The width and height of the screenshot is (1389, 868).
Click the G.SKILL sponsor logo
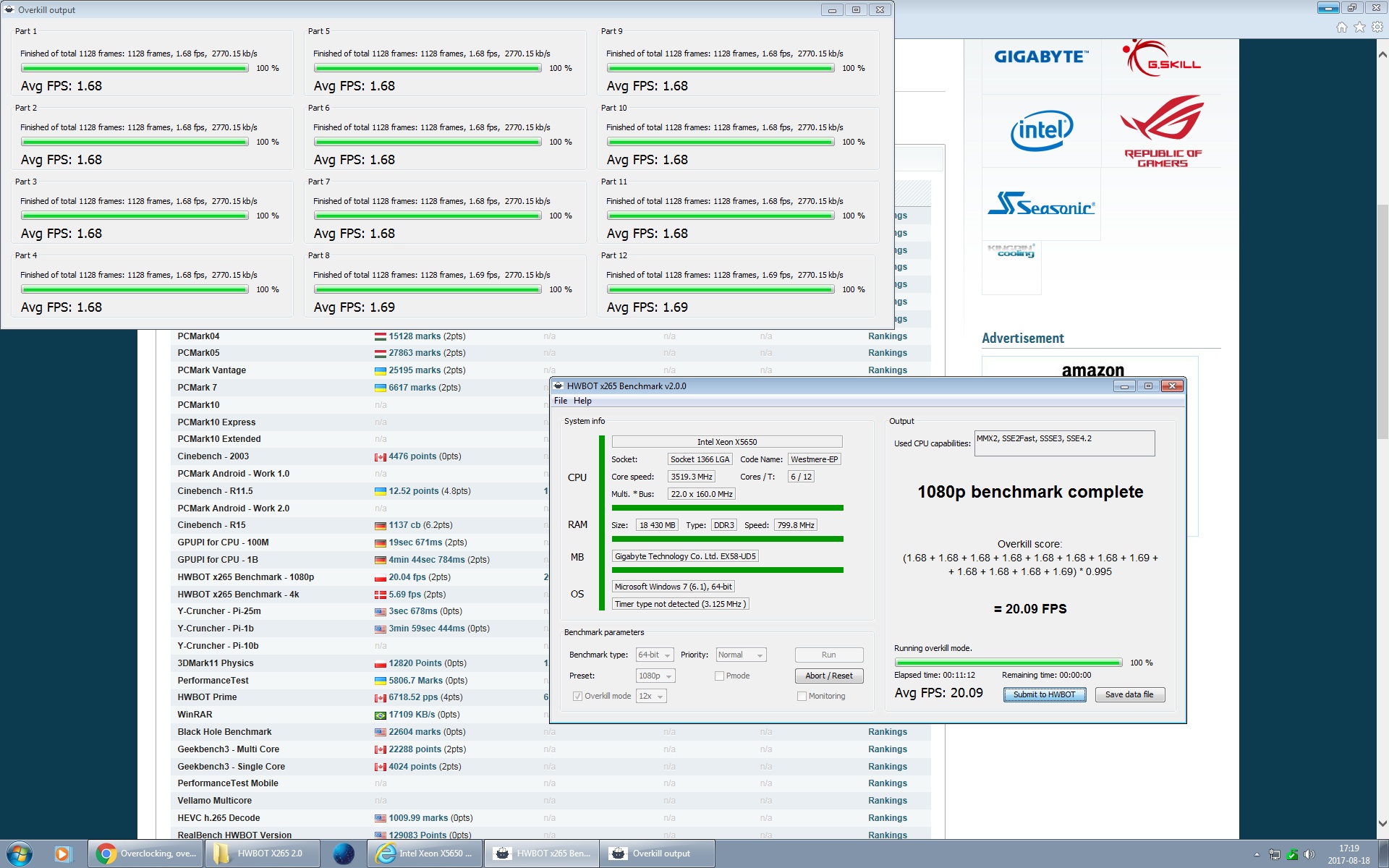[x=1161, y=58]
